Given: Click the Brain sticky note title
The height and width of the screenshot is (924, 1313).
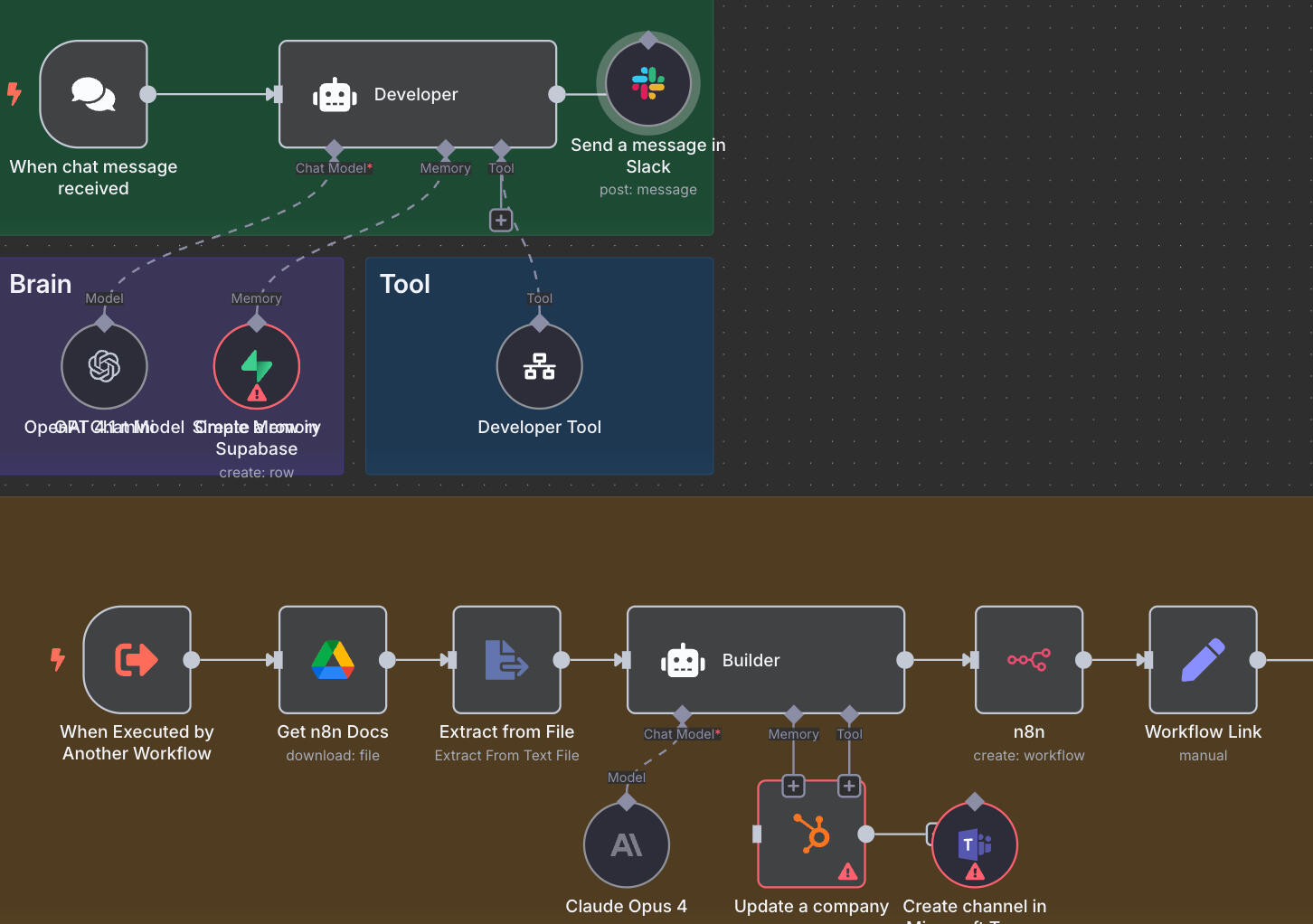Looking at the screenshot, I should pos(41,284).
